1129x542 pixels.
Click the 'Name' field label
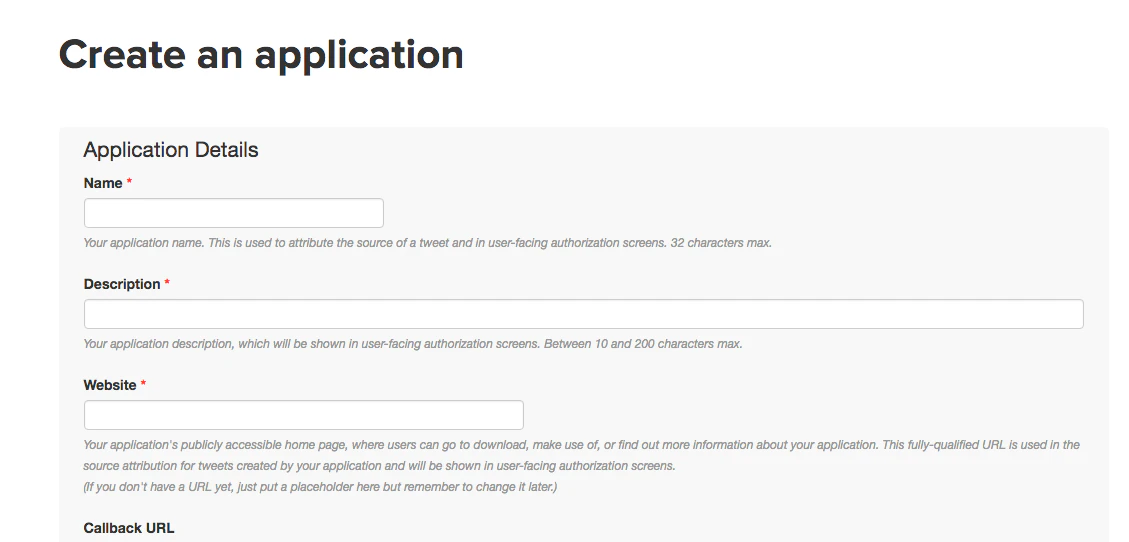[x=103, y=183]
